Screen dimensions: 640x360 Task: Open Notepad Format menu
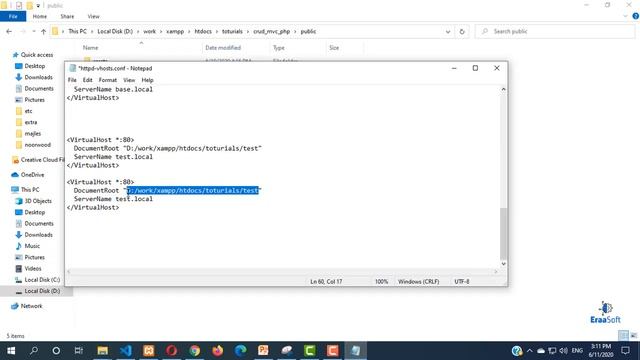click(108, 80)
